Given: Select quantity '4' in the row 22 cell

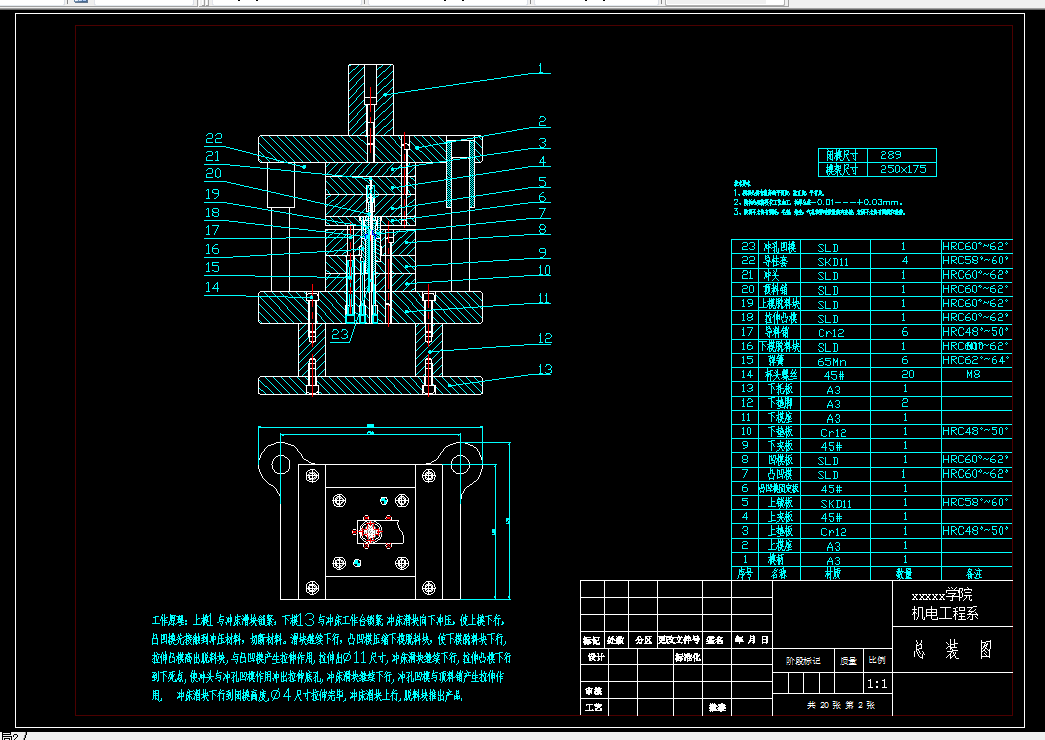Looking at the screenshot, I should coord(905,260).
